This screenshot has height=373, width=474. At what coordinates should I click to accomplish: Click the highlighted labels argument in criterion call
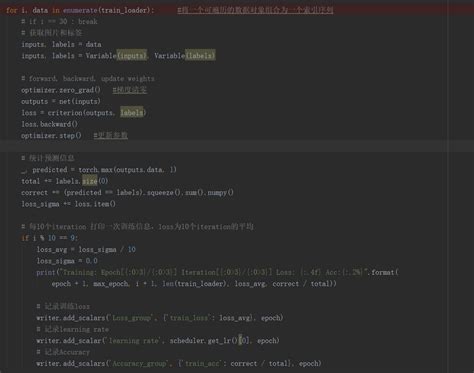point(131,113)
